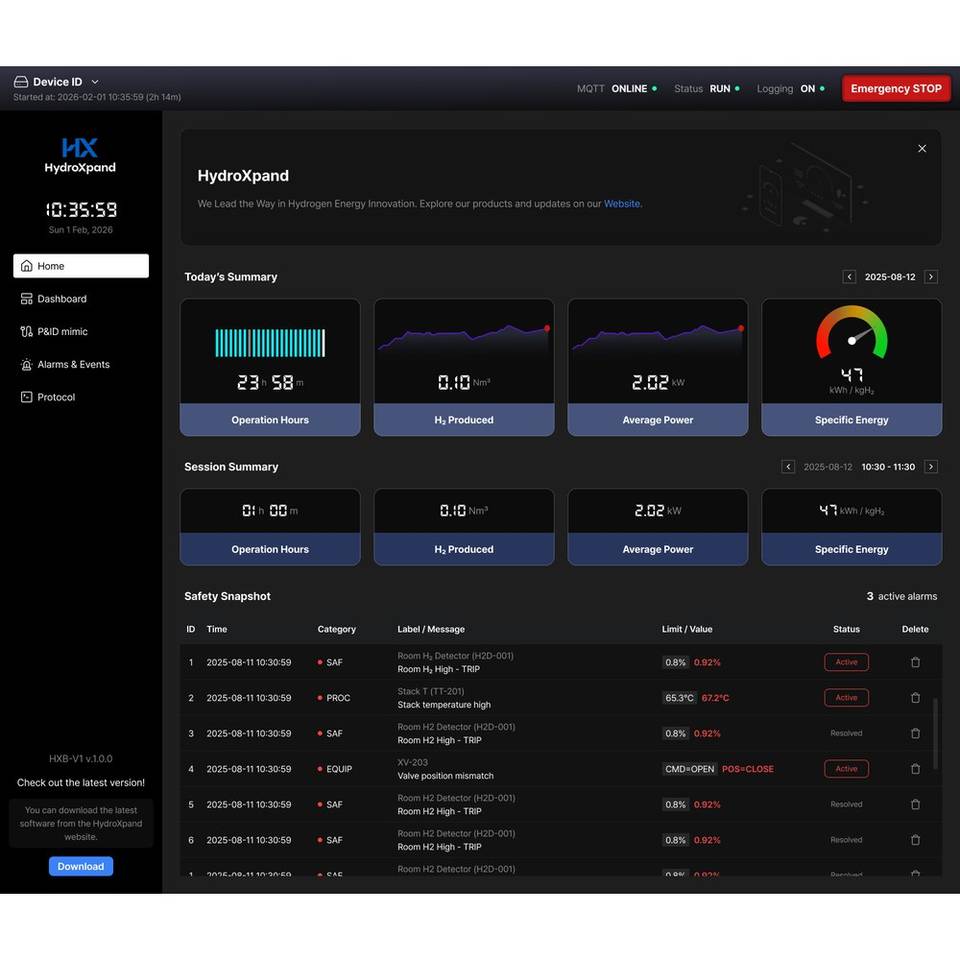The height and width of the screenshot is (960, 960).
Task: Click the 65.3°C limit in row 2
Action: coord(679,698)
